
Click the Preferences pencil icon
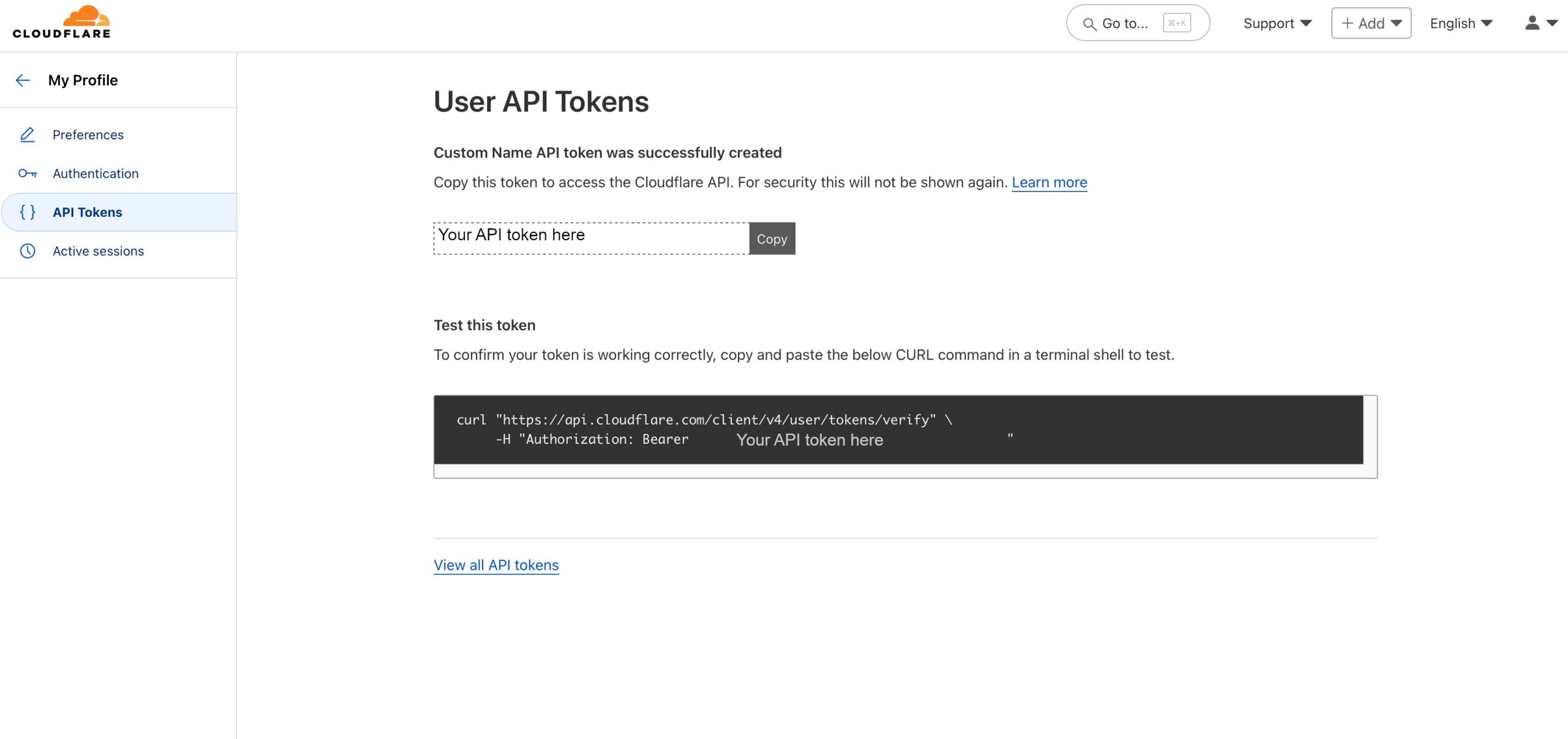coord(28,135)
